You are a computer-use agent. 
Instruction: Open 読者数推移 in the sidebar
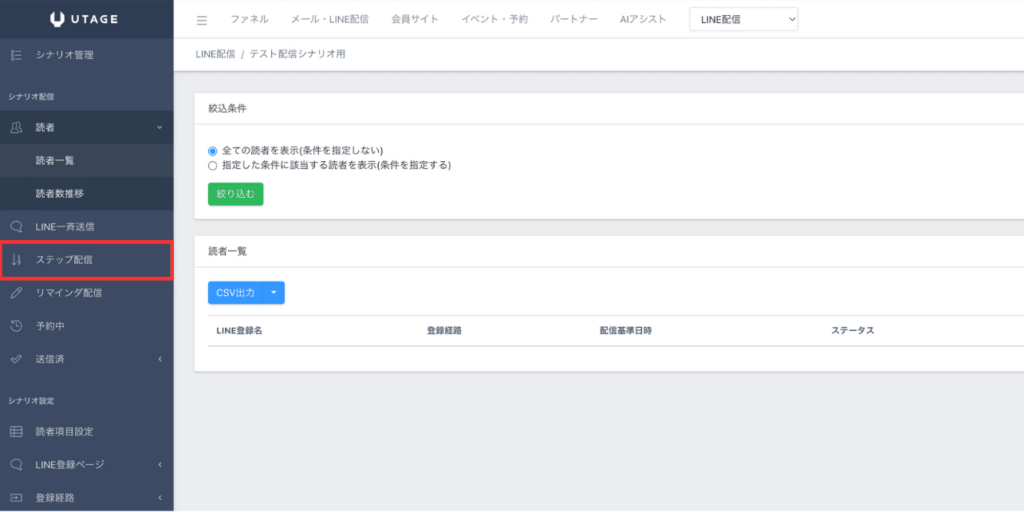point(87,193)
